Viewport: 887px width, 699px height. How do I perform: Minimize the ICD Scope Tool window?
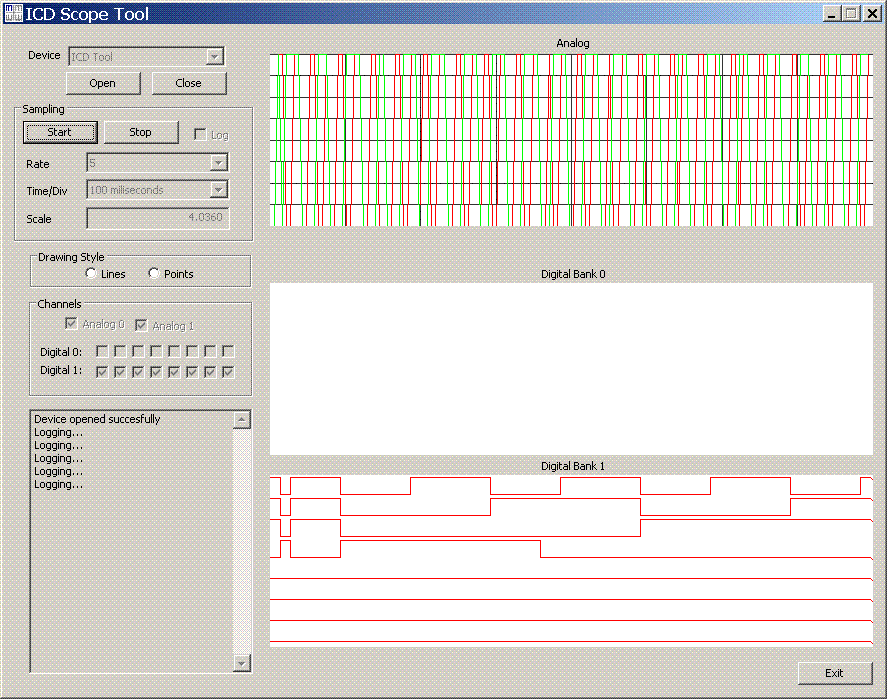point(831,14)
